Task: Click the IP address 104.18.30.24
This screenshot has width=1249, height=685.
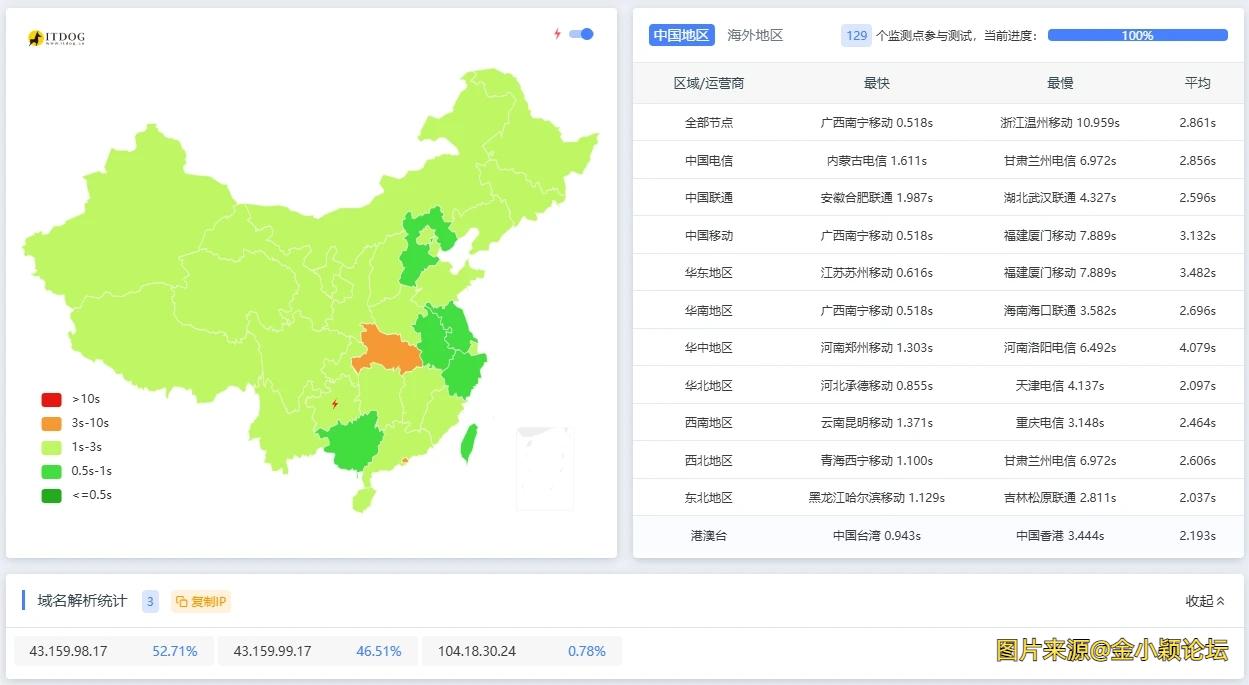Action: click(x=477, y=651)
